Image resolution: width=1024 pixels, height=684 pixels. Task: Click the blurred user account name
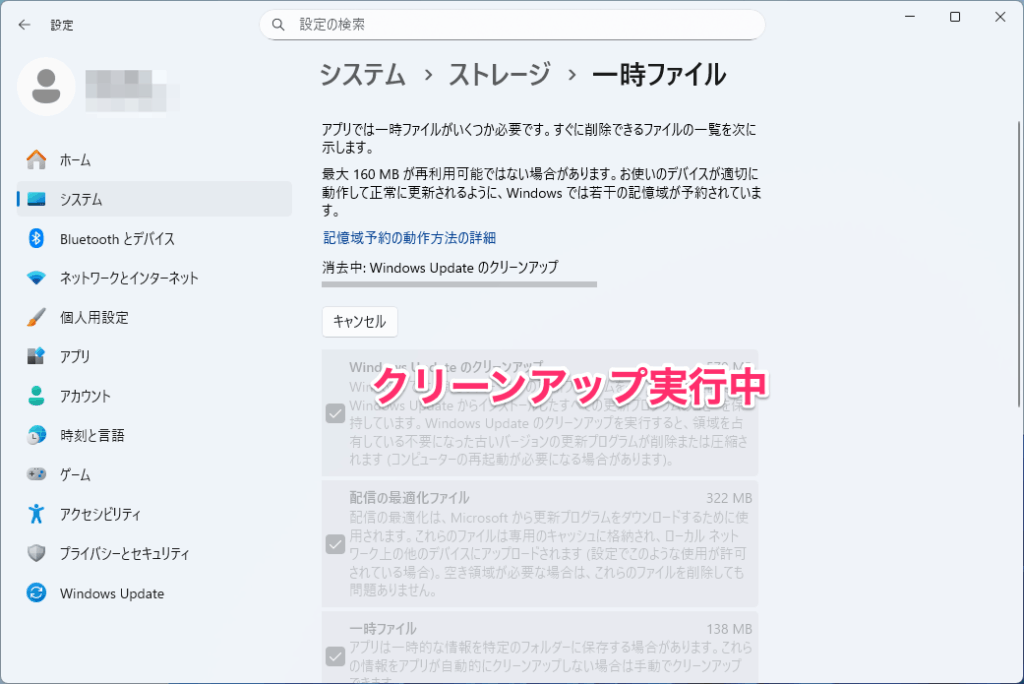pos(131,90)
